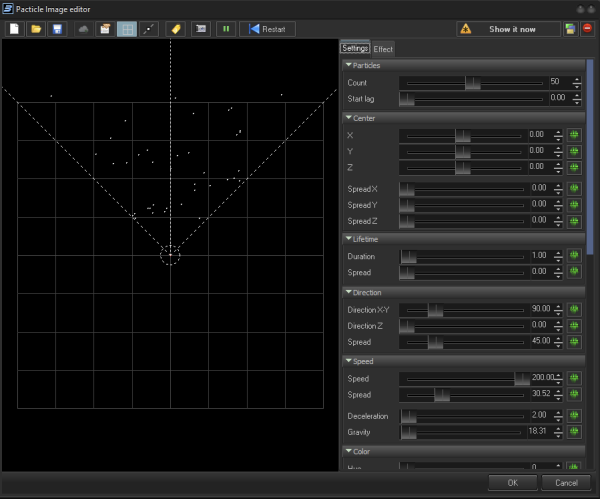Viewport: 600px width, 499px height.
Task: Click the red remove icon beside Show it now
Action: (588, 29)
